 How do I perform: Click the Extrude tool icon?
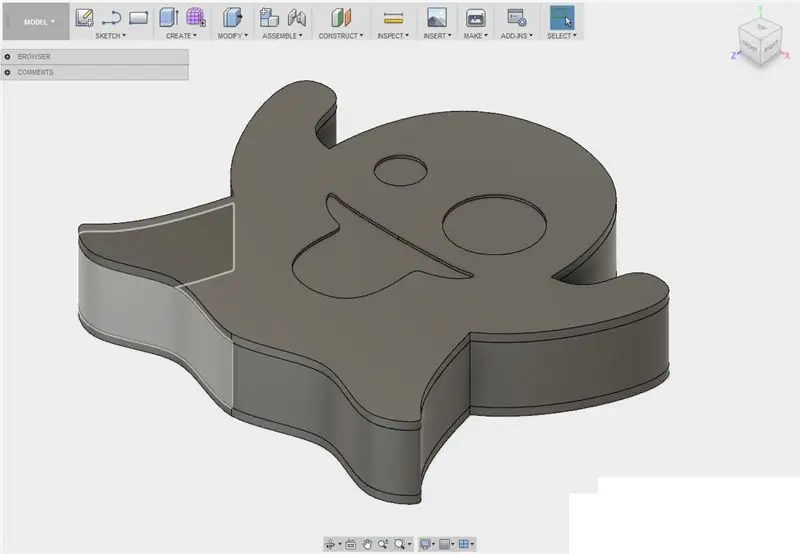tap(168, 17)
